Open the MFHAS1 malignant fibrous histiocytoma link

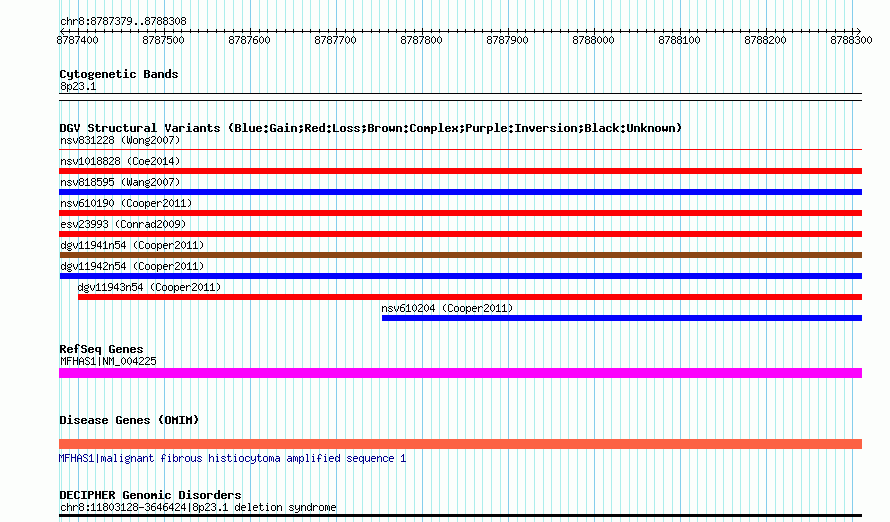(232, 458)
